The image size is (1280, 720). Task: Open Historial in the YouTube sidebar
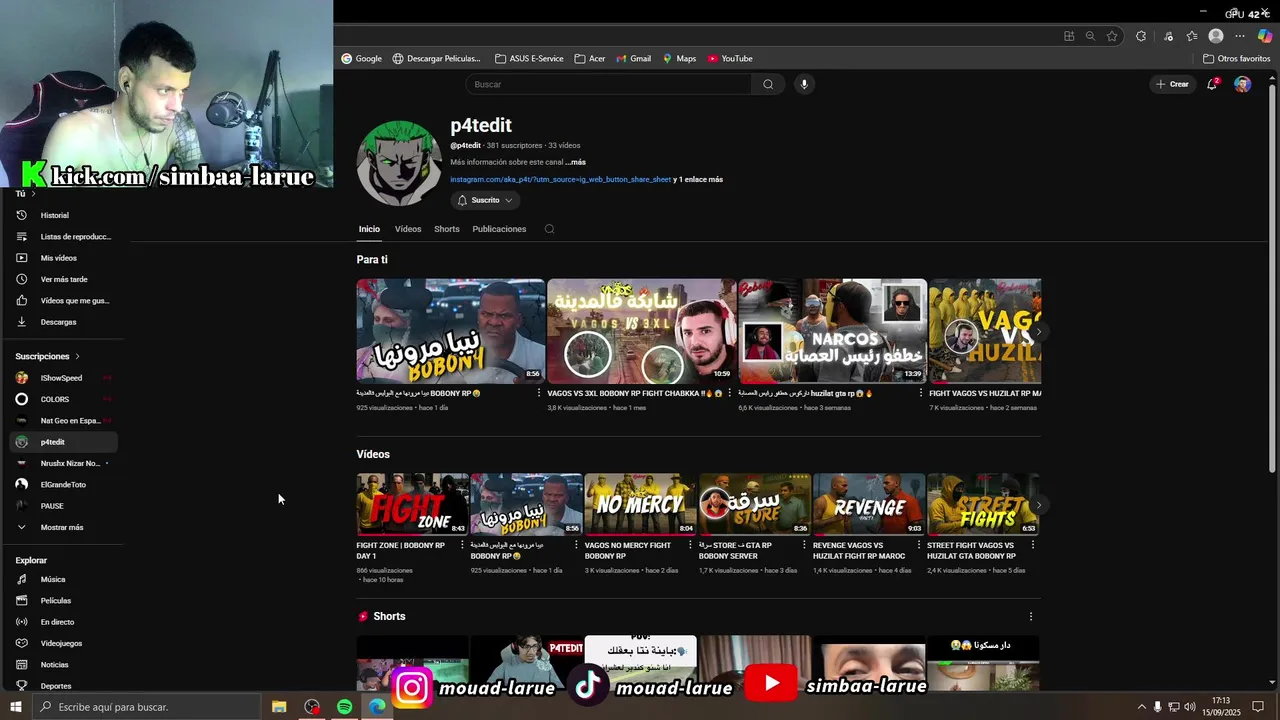tap(63, 215)
